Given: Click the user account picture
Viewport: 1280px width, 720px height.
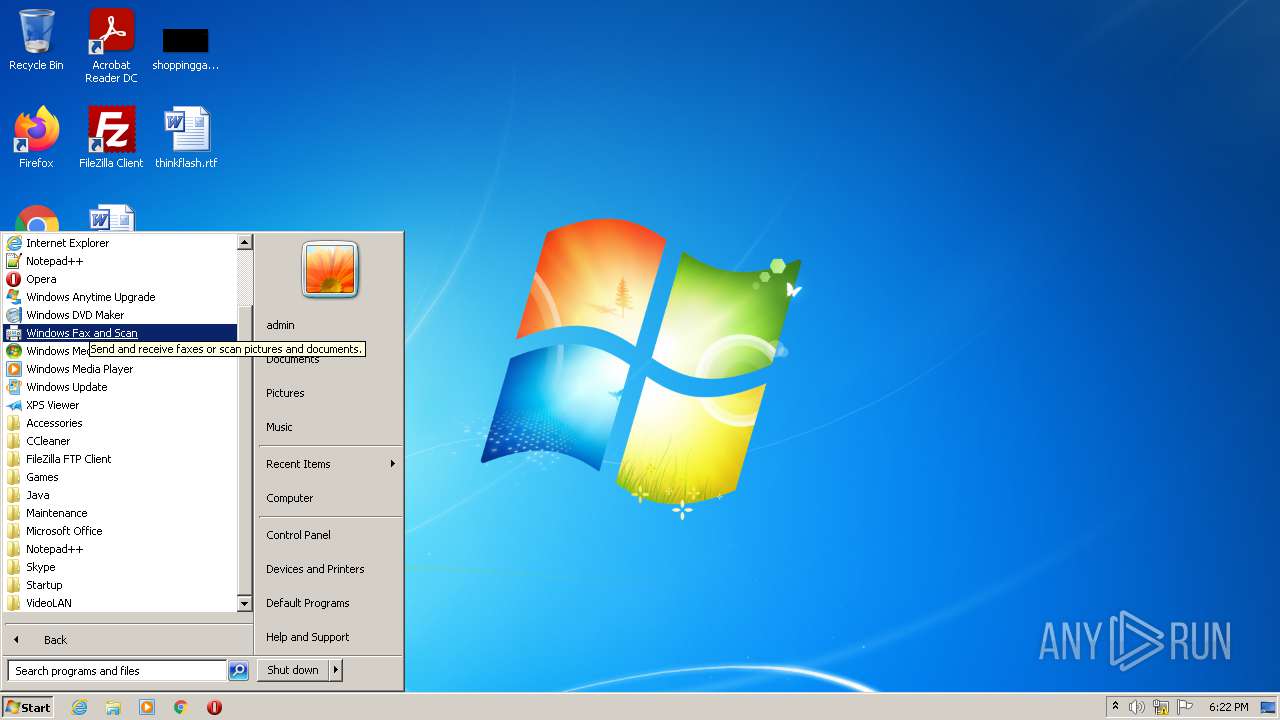Looking at the screenshot, I should coord(330,269).
